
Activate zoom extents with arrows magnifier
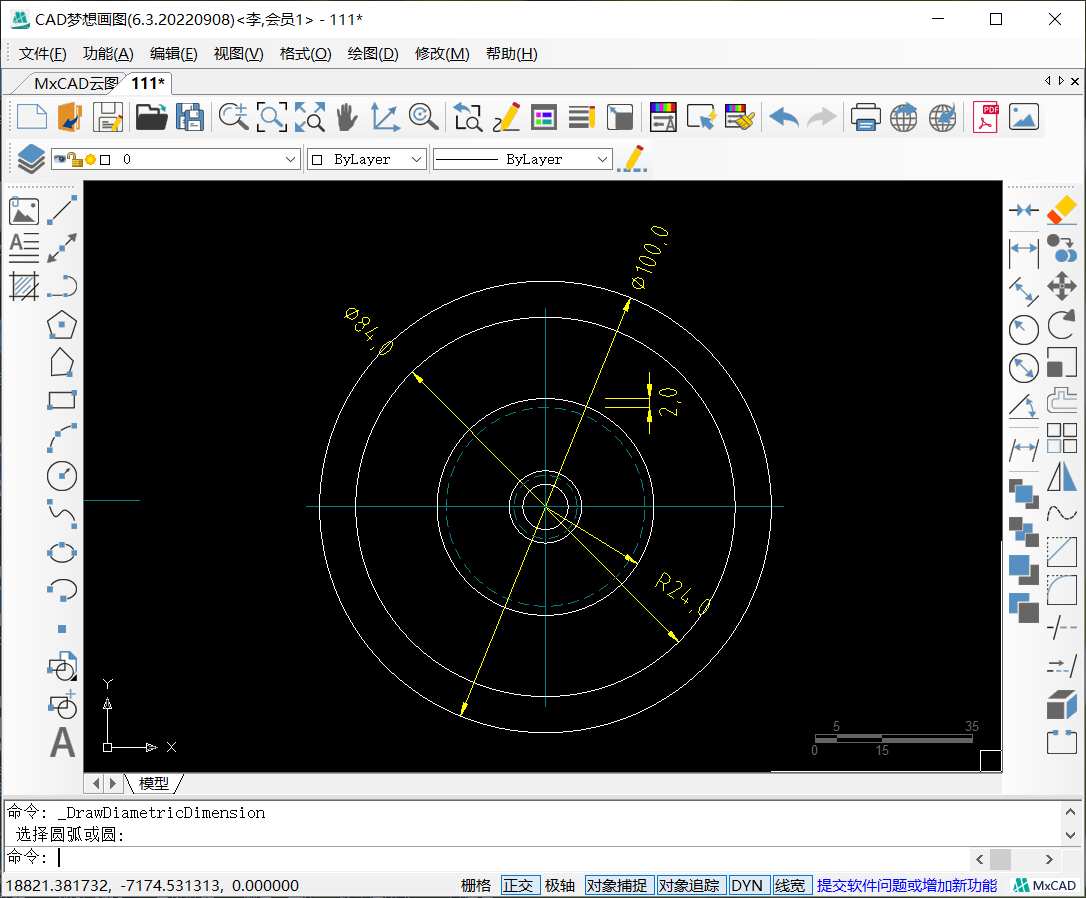coord(310,117)
